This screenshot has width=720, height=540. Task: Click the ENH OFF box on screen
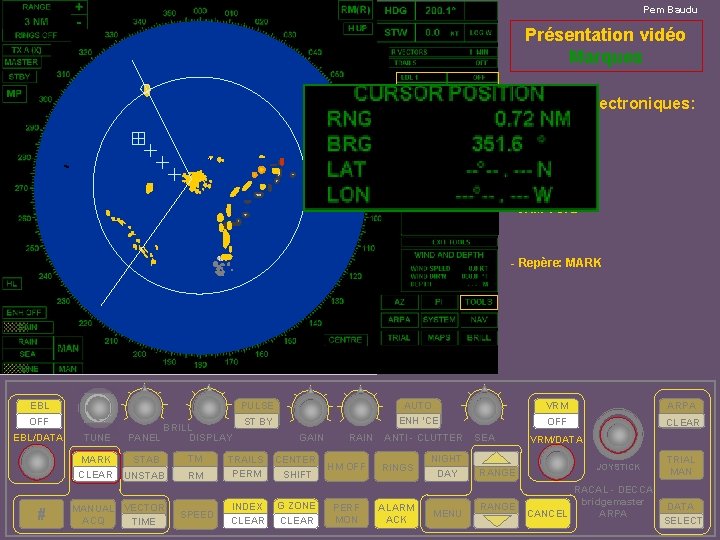24,313
